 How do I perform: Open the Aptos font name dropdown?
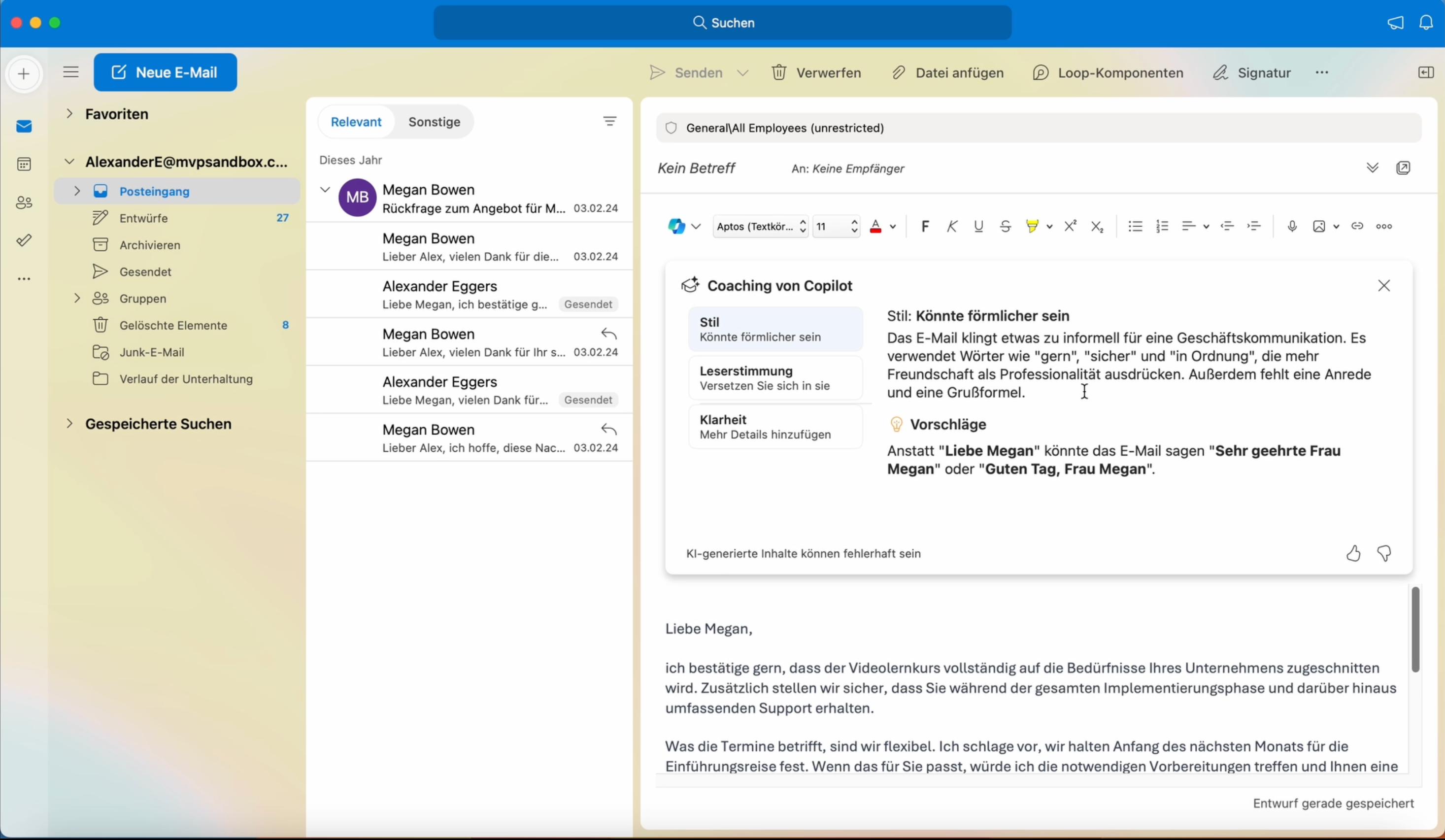click(x=760, y=227)
